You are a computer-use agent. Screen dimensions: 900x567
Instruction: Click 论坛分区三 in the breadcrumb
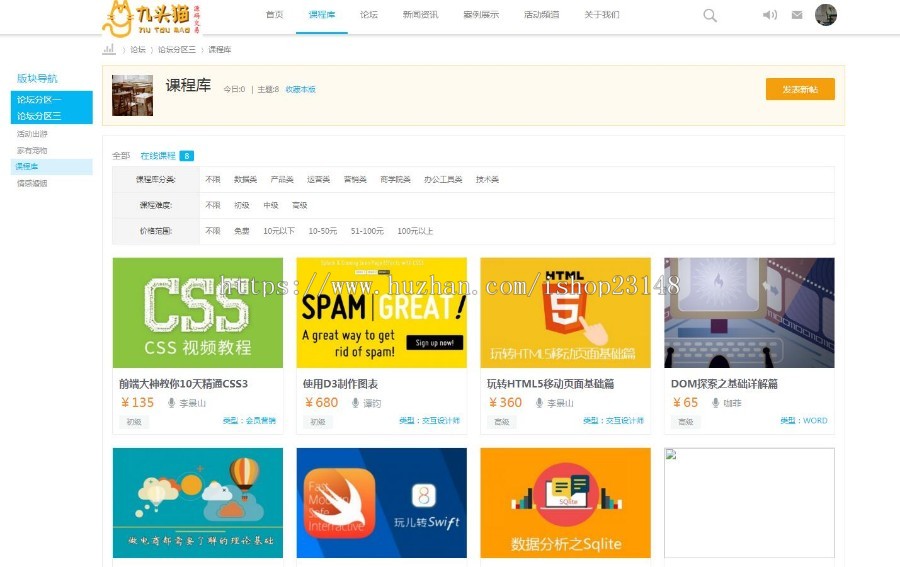coord(177,50)
